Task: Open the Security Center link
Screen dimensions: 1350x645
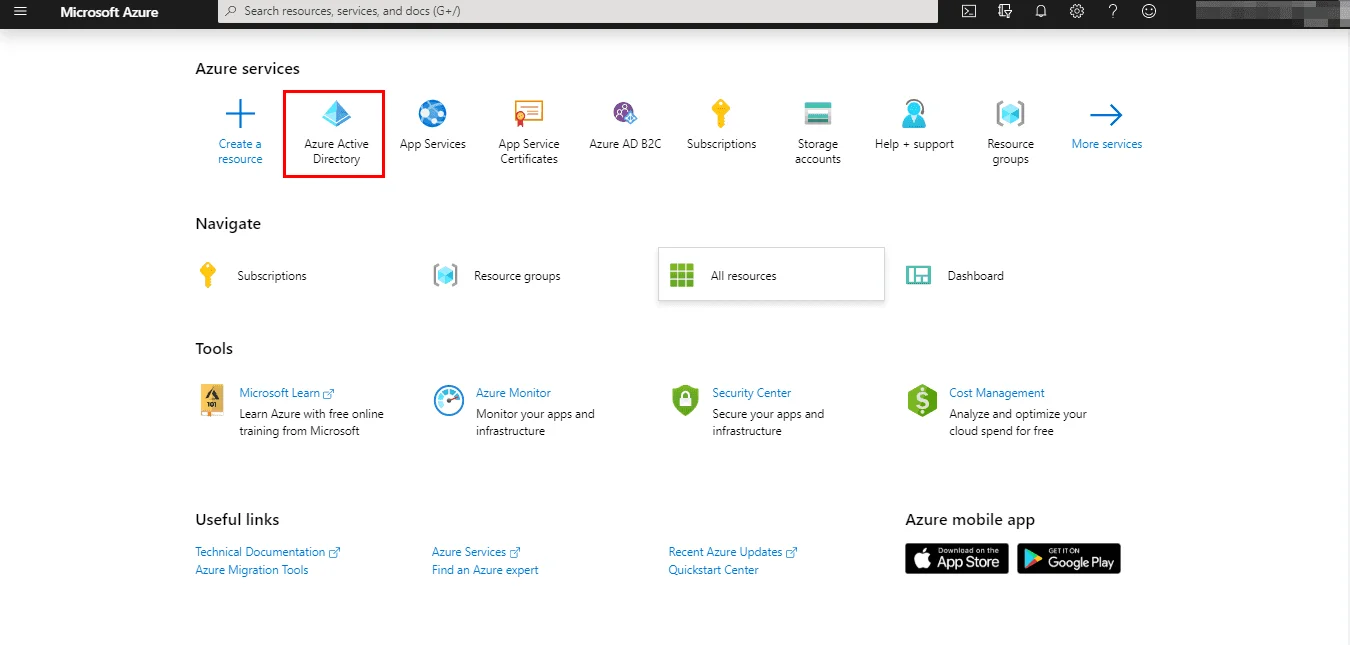Action: (751, 393)
